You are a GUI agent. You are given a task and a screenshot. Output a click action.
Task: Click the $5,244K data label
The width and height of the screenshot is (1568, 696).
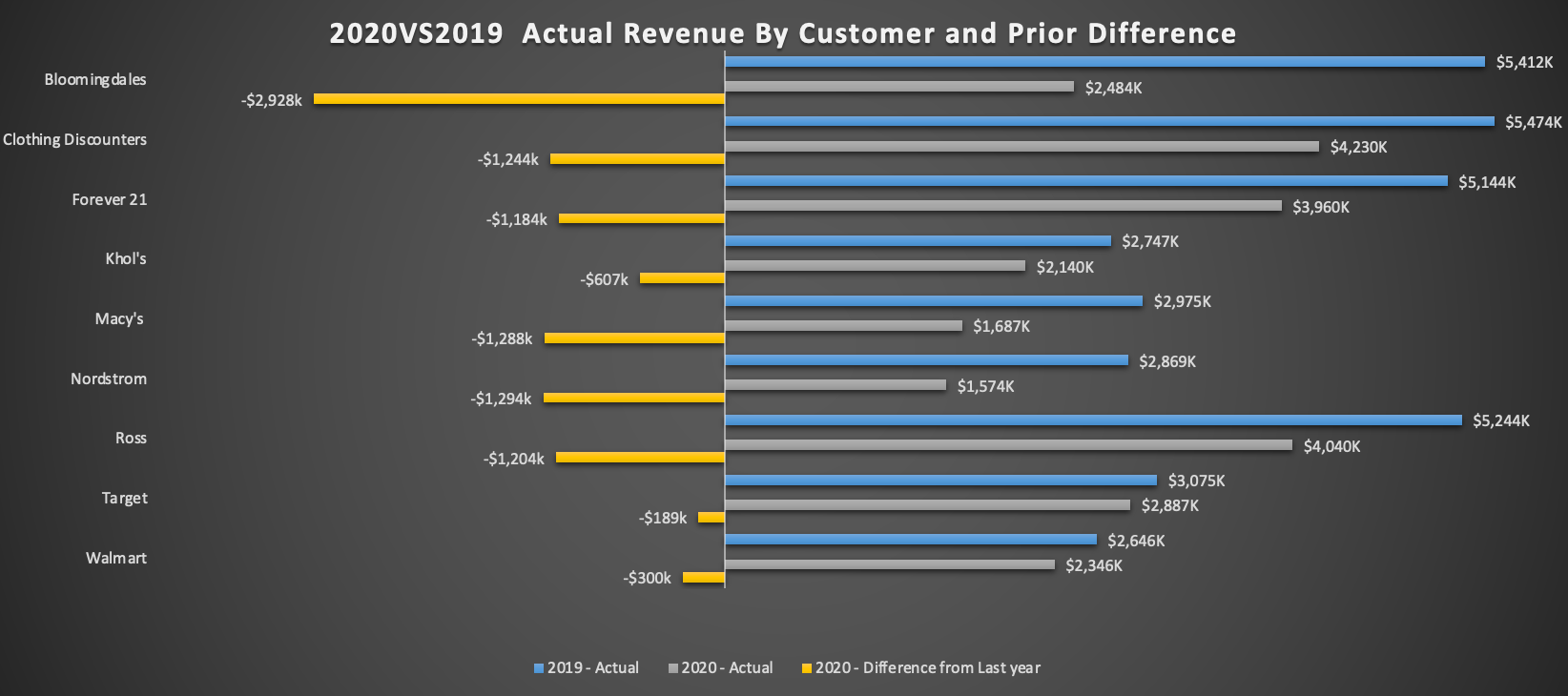(x=1501, y=420)
